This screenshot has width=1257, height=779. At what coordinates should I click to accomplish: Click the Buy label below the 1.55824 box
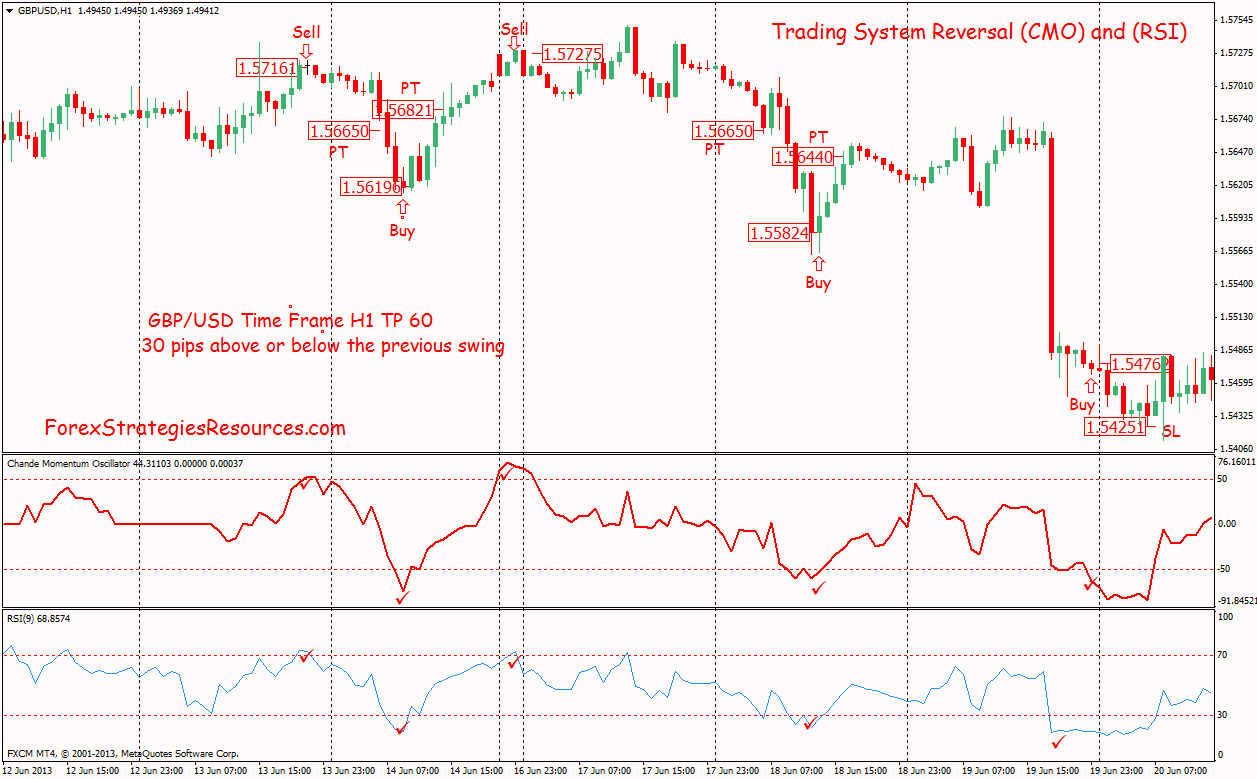point(818,283)
